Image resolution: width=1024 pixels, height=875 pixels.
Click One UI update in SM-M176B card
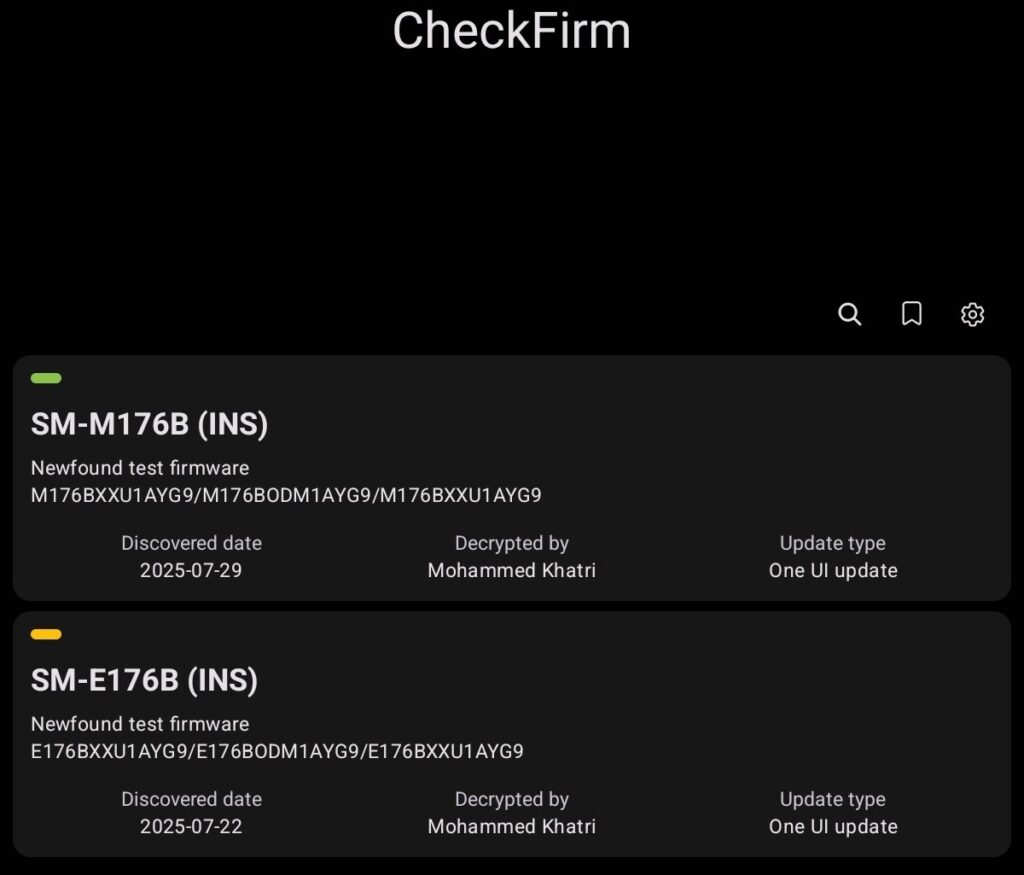[832, 571]
